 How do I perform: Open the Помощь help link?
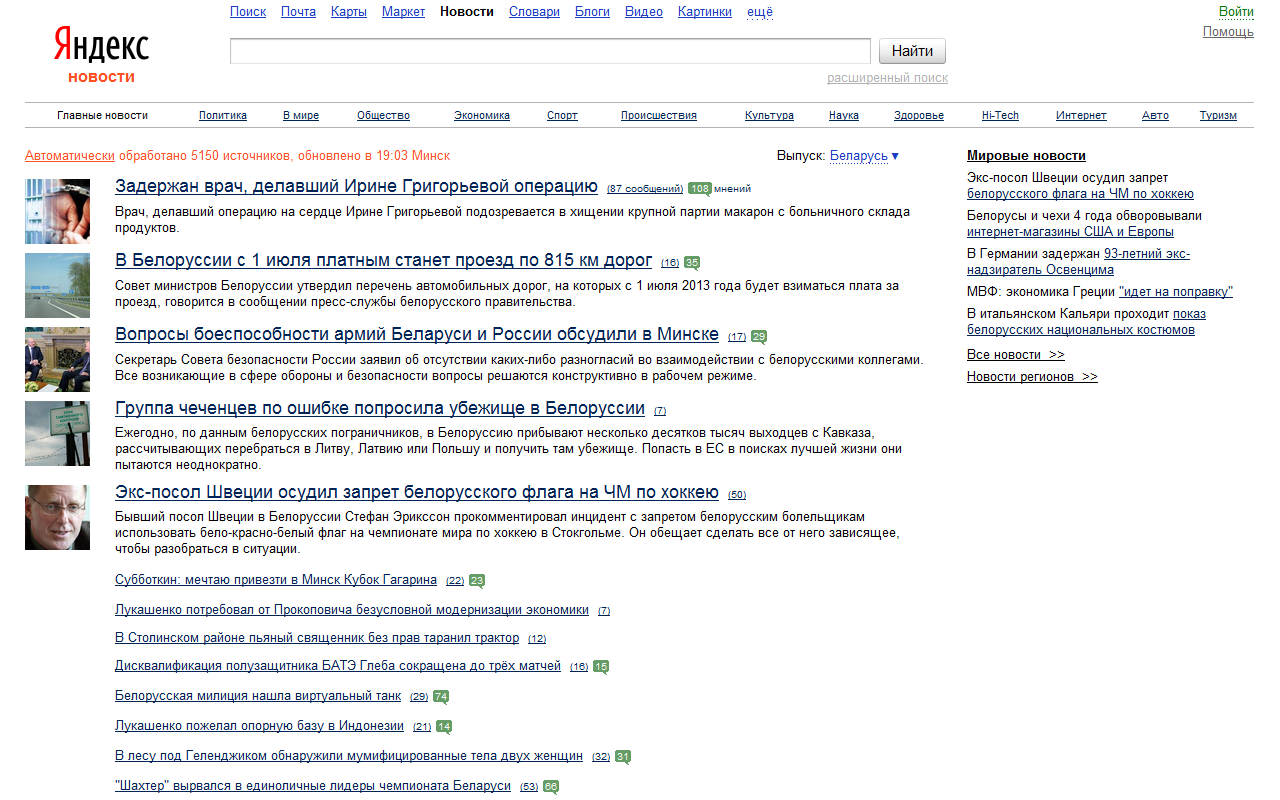pos(1228,32)
